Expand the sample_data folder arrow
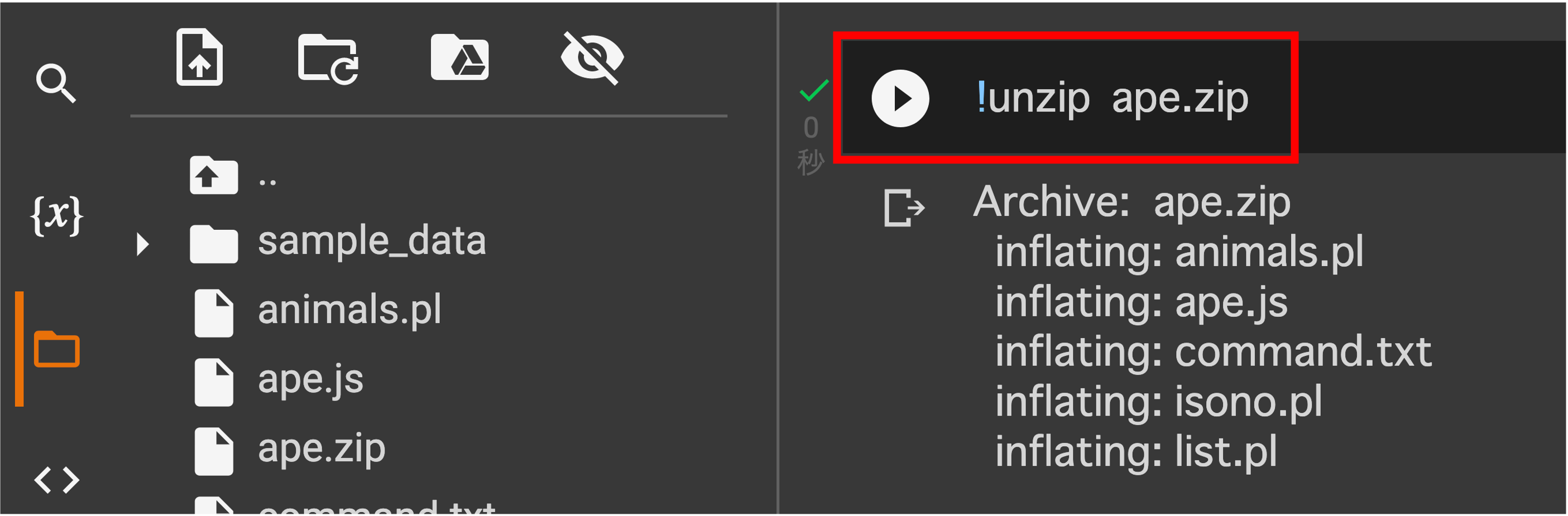 click(x=143, y=245)
